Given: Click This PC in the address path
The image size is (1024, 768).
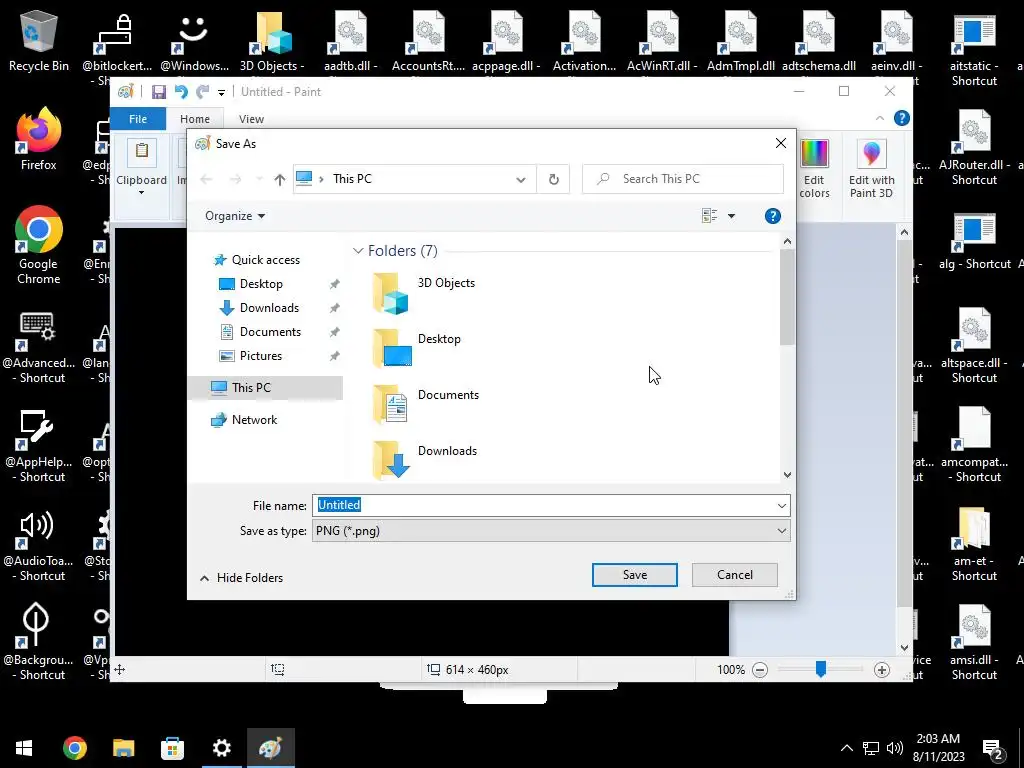Looking at the screenshot, I should point(352,179).
